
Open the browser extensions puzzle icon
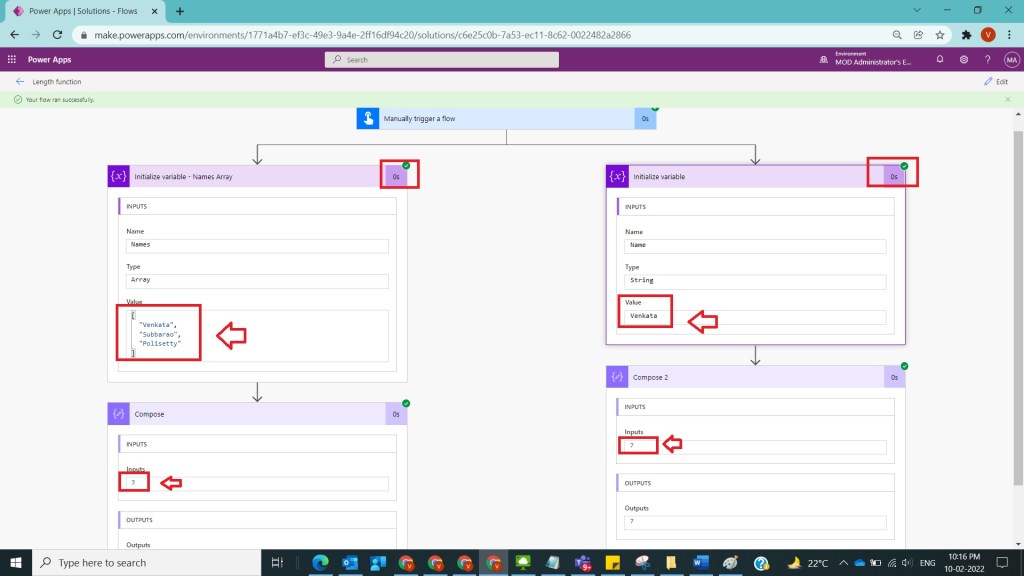click(966, 34)
